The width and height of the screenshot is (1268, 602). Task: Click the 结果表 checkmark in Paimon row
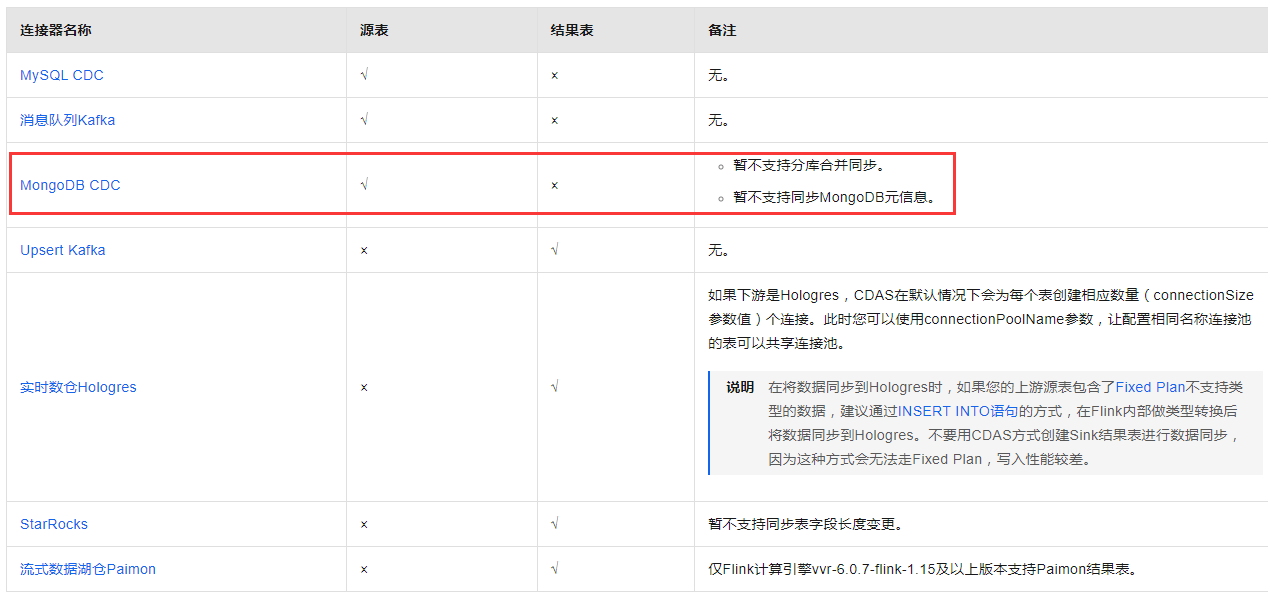554,568
